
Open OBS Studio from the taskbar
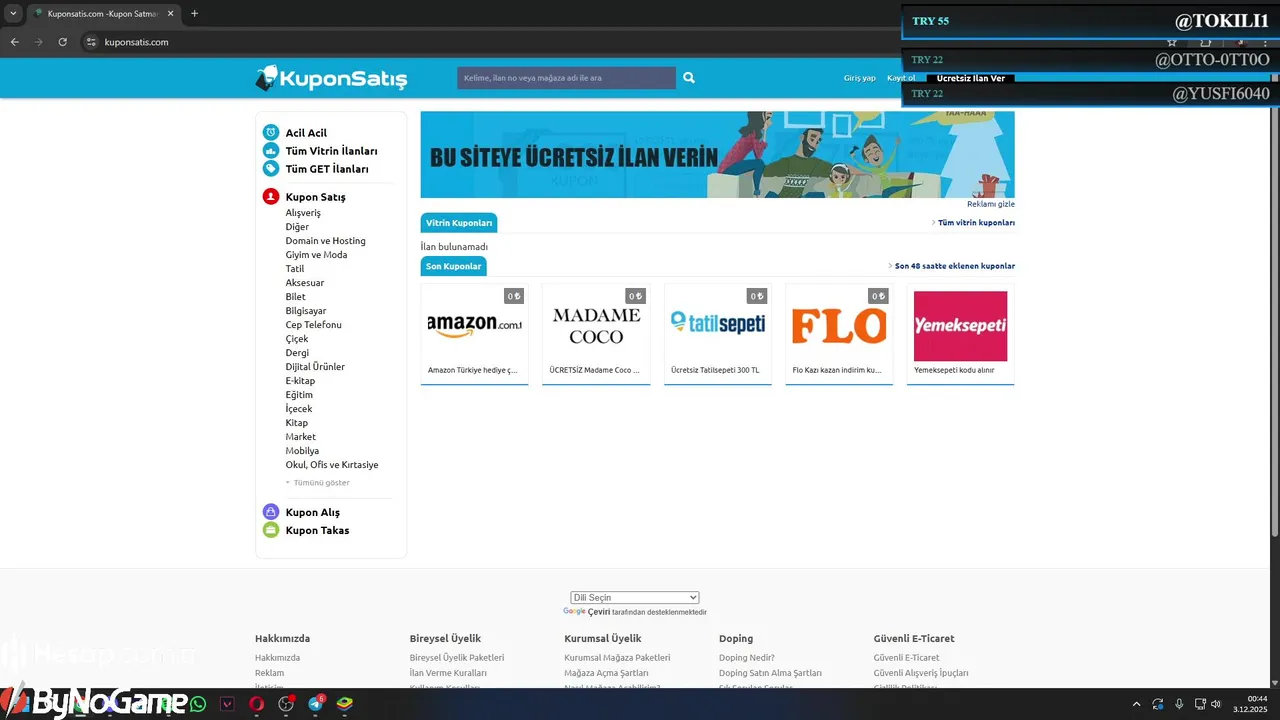click(286, 704)
